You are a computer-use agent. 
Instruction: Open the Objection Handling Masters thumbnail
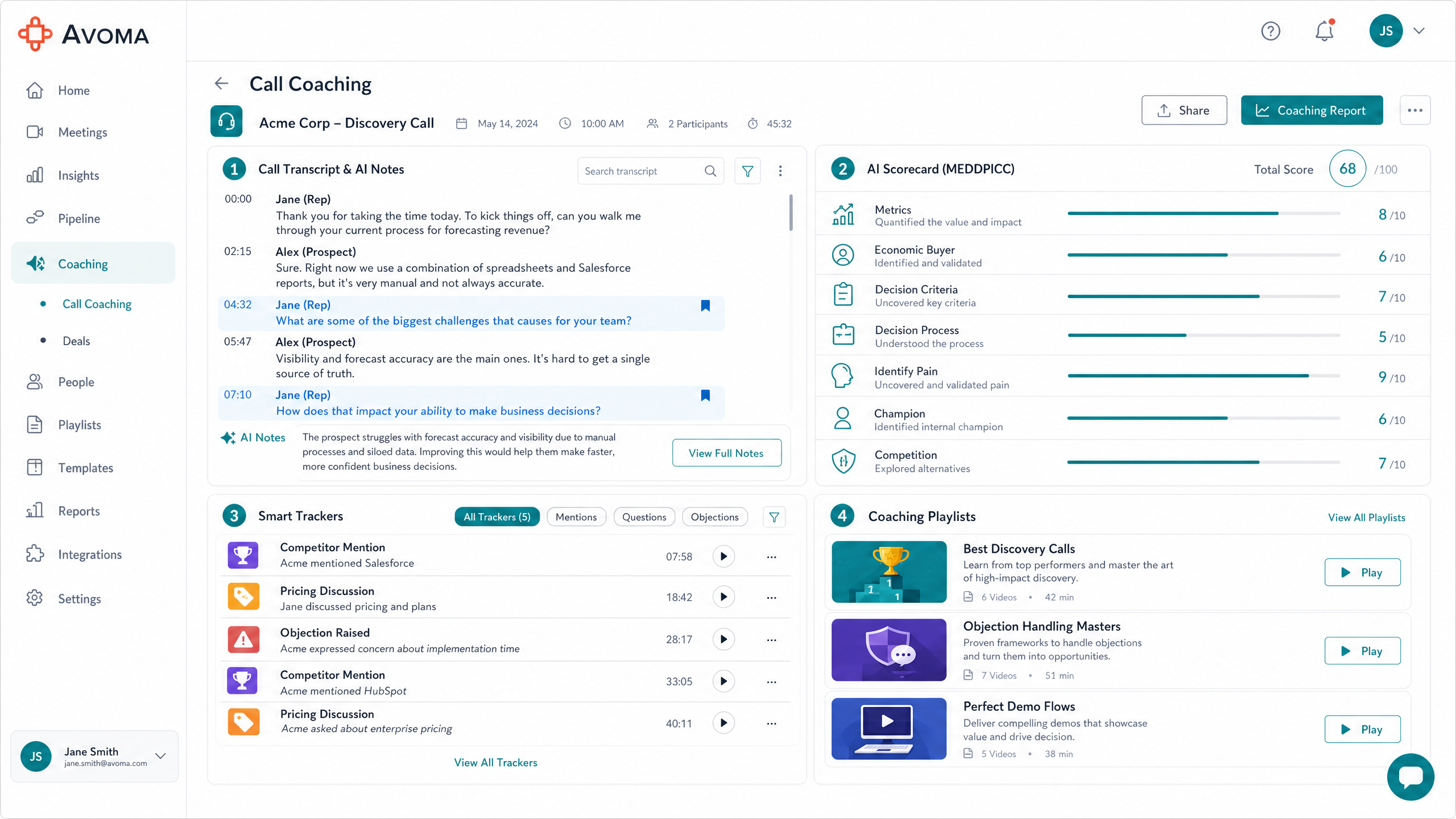pos(889,650)
